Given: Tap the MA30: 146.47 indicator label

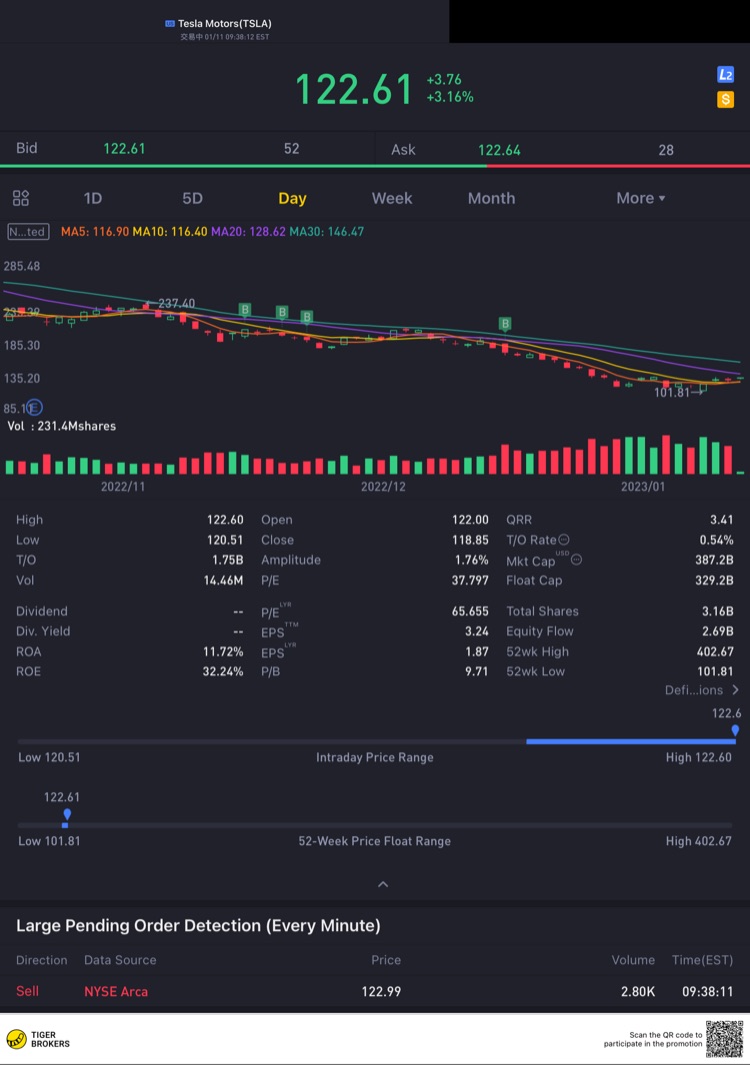Looking at the screenshot, I should (x=327, y=232).
